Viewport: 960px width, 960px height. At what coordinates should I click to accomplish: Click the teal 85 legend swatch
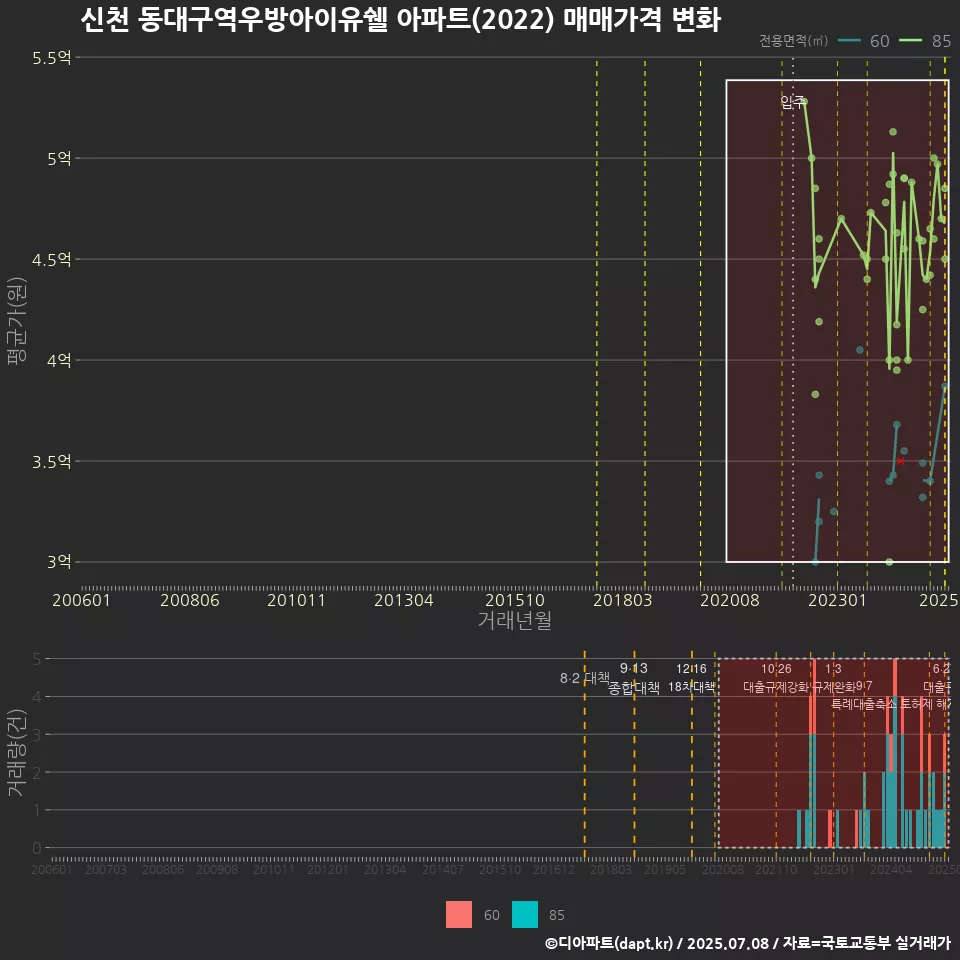[x=525, y=914]
